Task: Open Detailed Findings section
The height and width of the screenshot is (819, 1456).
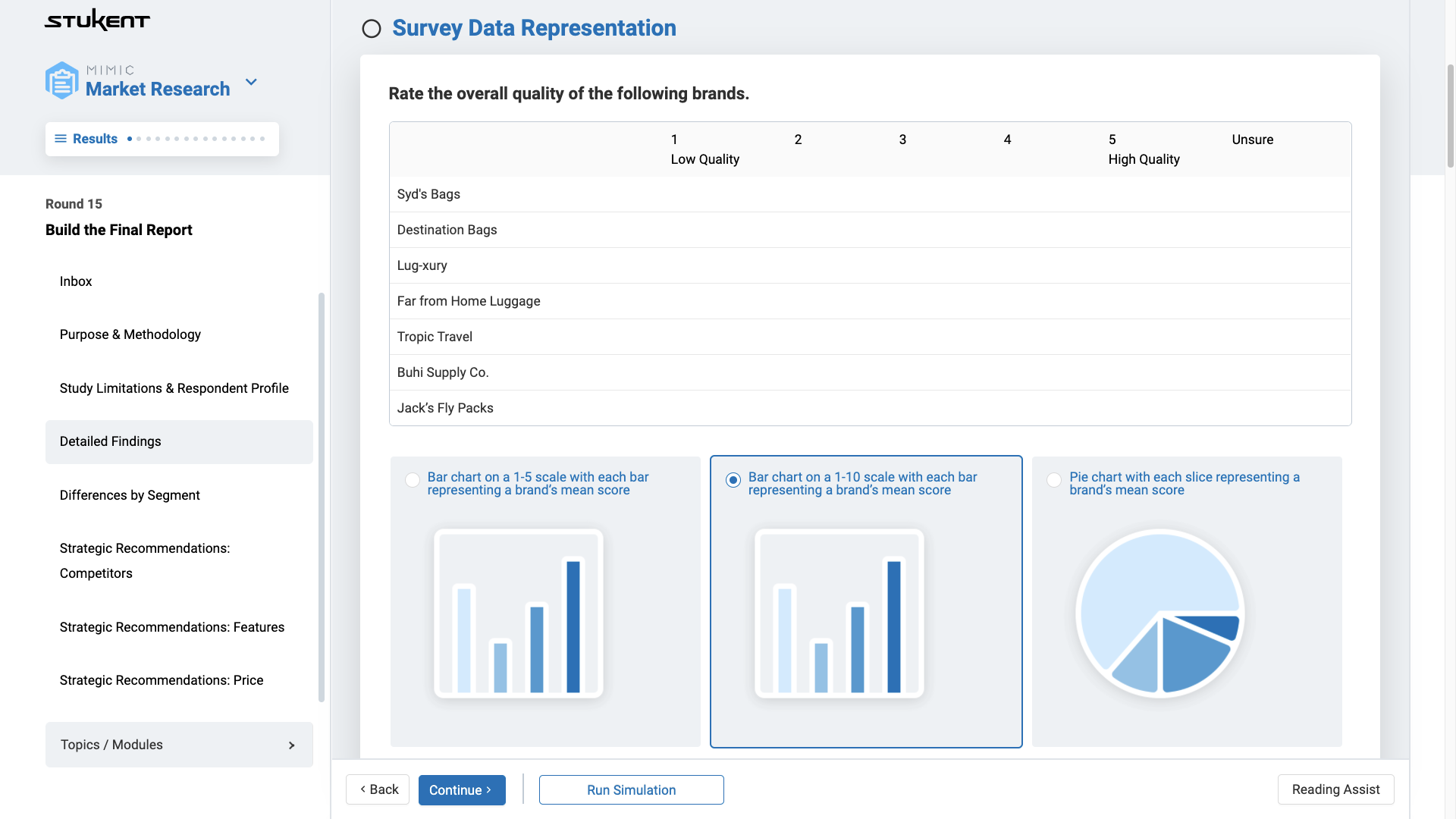Action: pos(110,441)
